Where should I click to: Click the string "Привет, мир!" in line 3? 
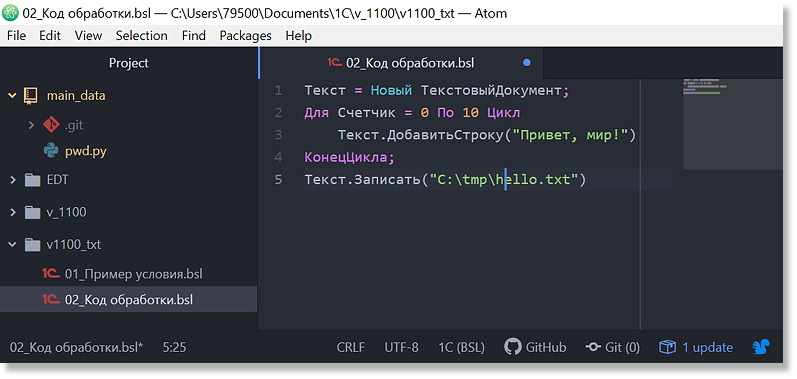tap(569, 135)
